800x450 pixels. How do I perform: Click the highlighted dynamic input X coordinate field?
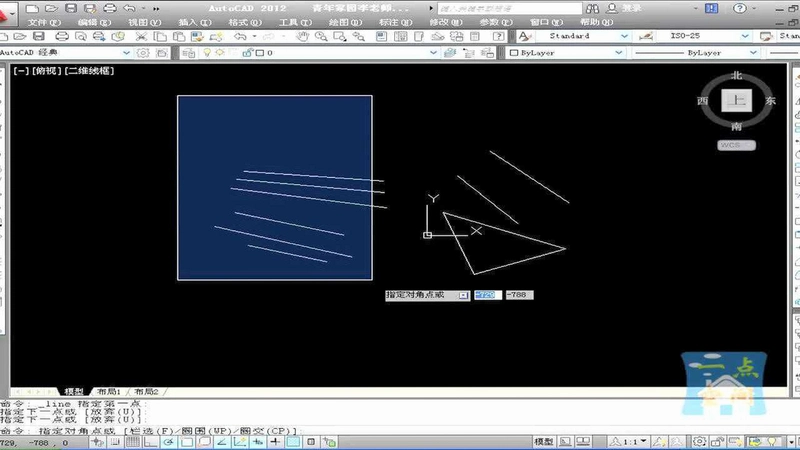[x=488, y=295]
